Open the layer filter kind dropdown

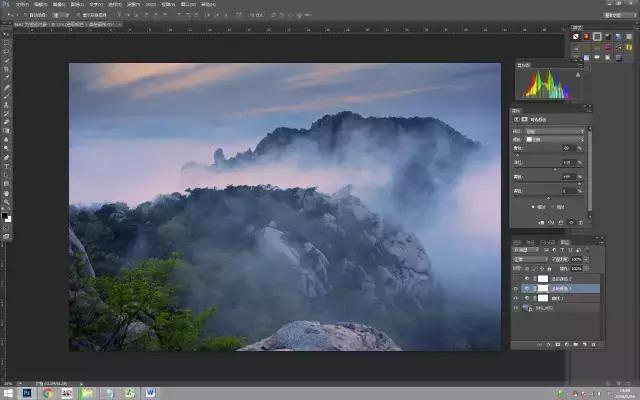click(526, 250)
